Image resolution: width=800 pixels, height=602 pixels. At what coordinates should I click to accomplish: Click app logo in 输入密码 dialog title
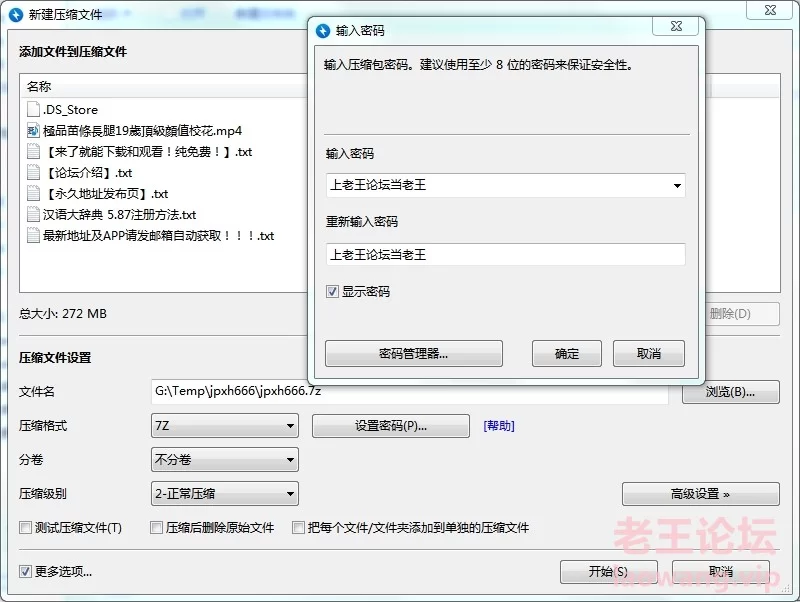click(x=323, y=31)
